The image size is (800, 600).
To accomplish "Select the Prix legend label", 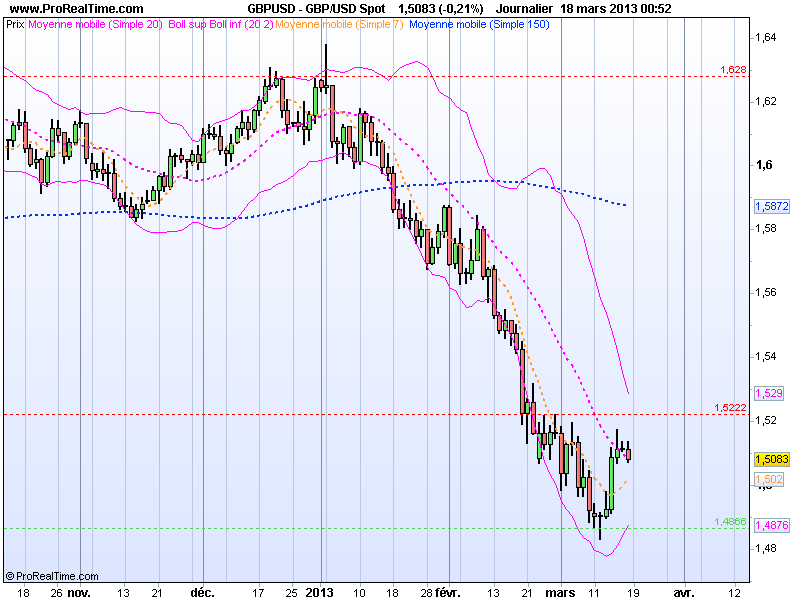I will point(15,24).
